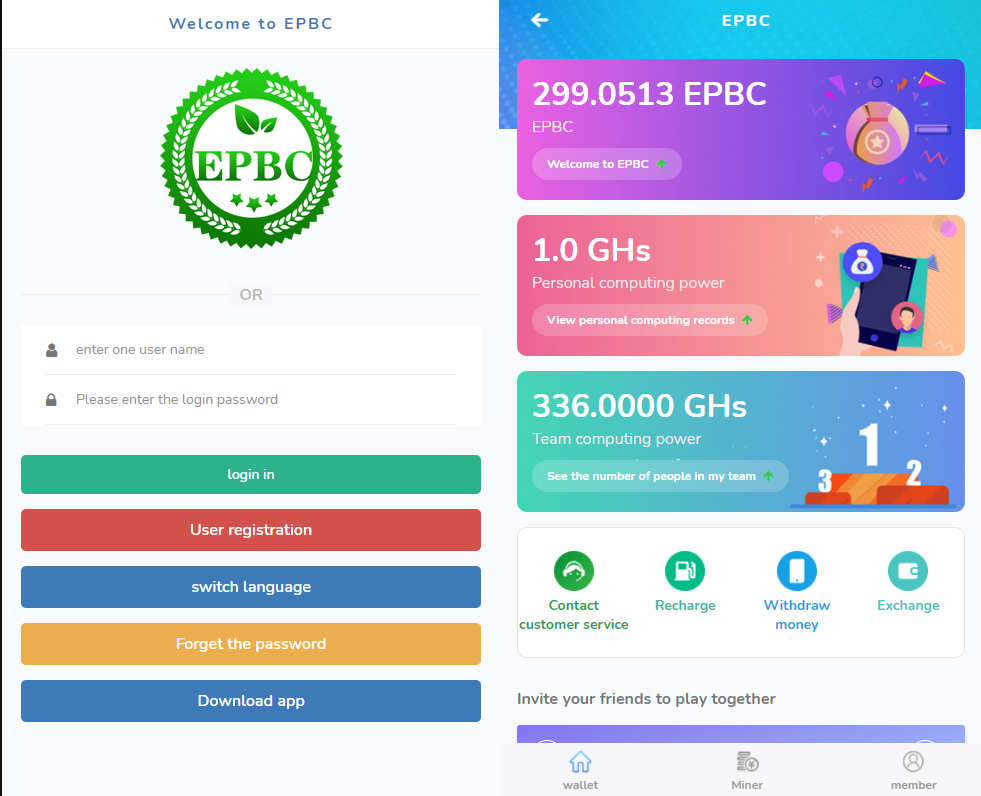Tap the Contact customer service headset icon
981x796 pixels.
point(574,571)
